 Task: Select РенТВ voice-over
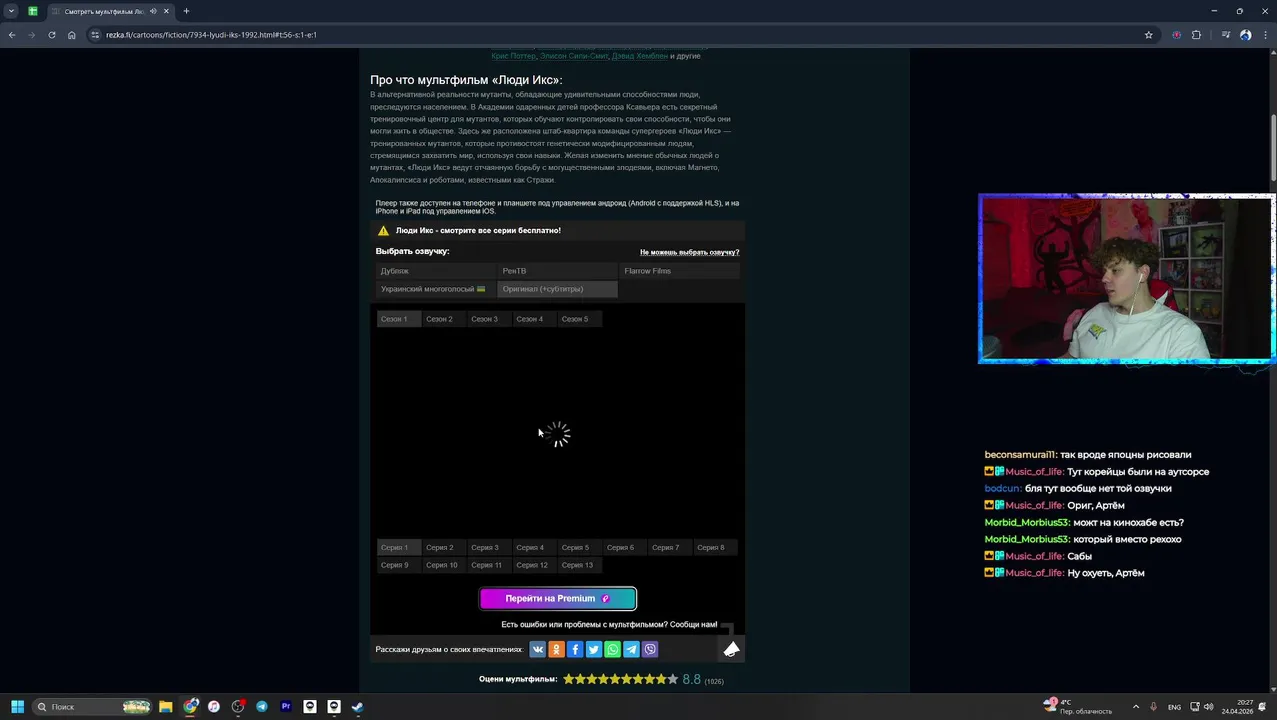[x=557, y=271]
